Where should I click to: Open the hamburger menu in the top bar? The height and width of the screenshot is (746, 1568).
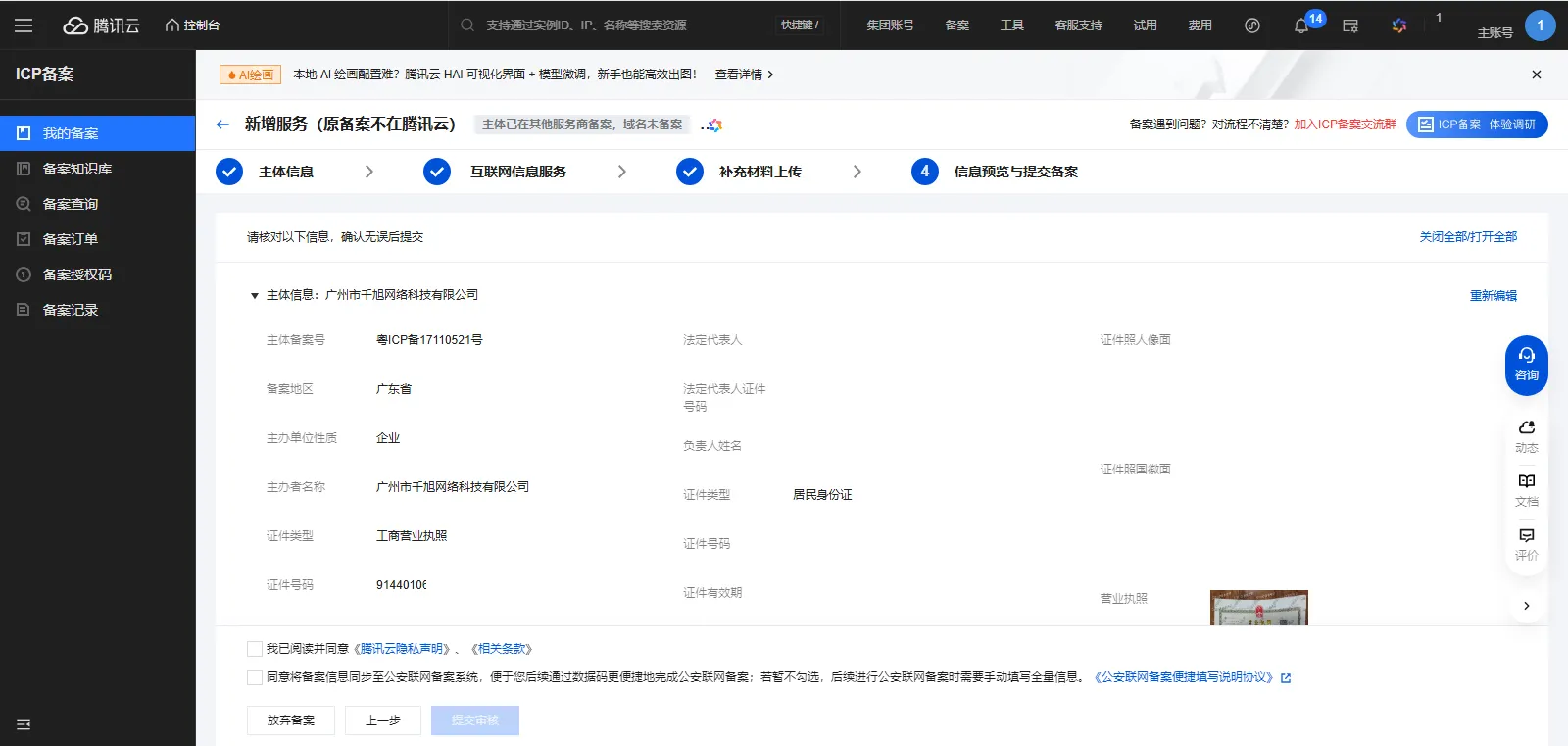tap(24, 25)
